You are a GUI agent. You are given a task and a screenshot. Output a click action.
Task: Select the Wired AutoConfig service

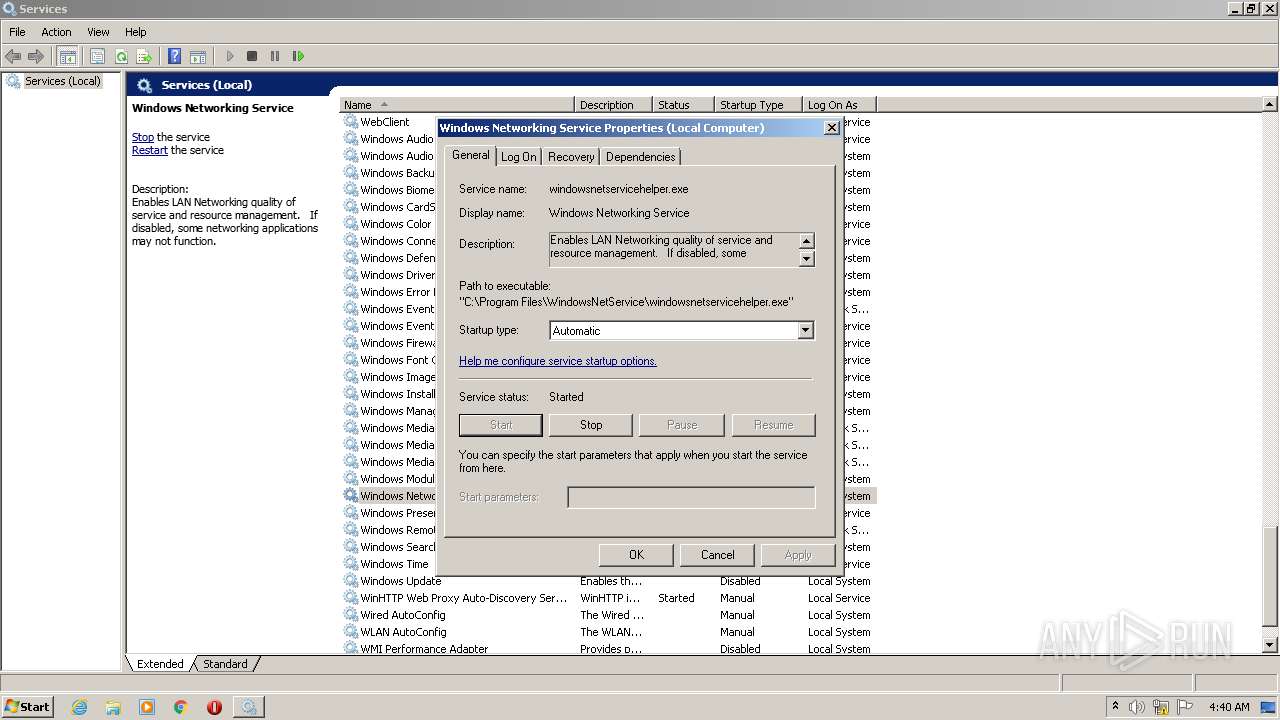tap(608, 615)
